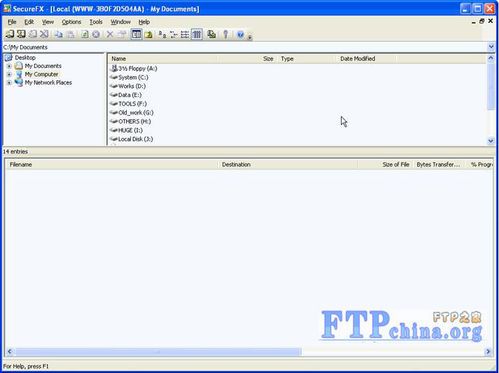The height and width of the screenshot is (373, 499).
Task: Sort the file list by Type column
Action: point(306,59)
